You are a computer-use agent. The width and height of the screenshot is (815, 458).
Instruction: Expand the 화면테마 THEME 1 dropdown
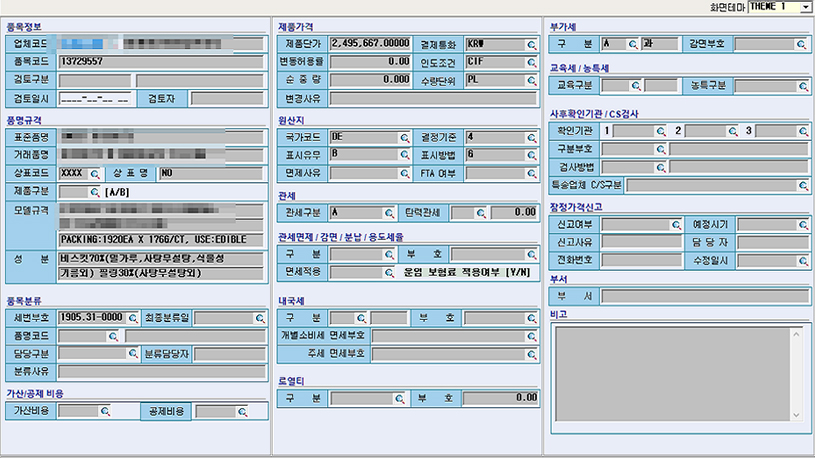[x=805, y=7]
